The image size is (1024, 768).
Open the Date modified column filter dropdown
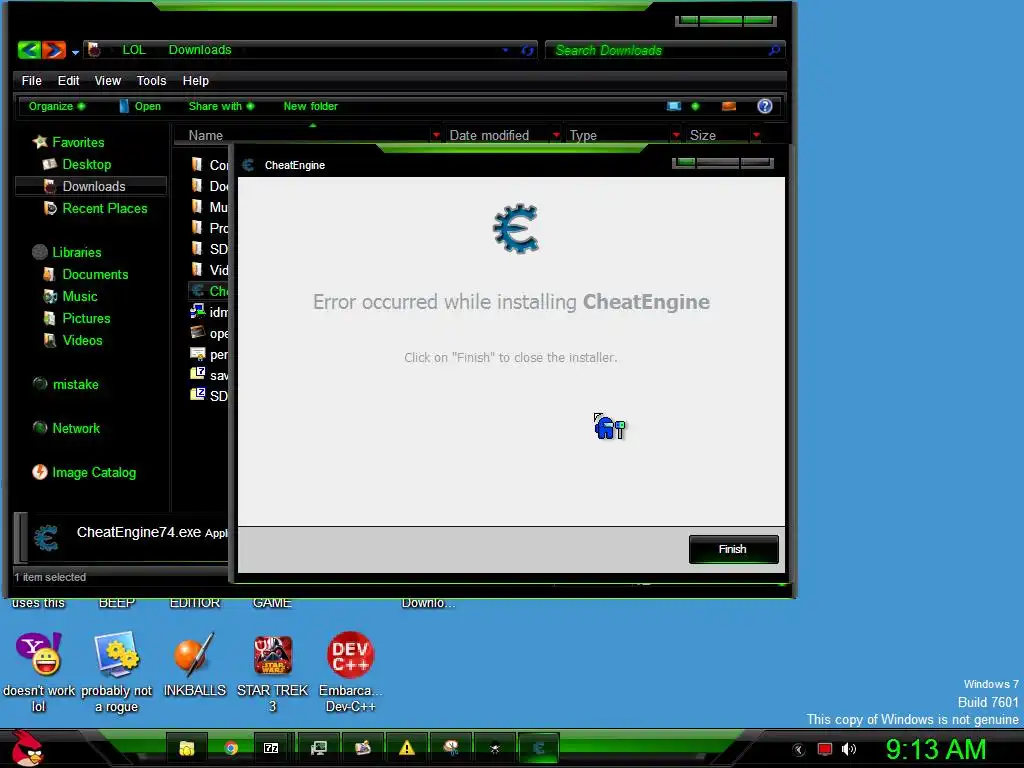[x=556, y=135]
